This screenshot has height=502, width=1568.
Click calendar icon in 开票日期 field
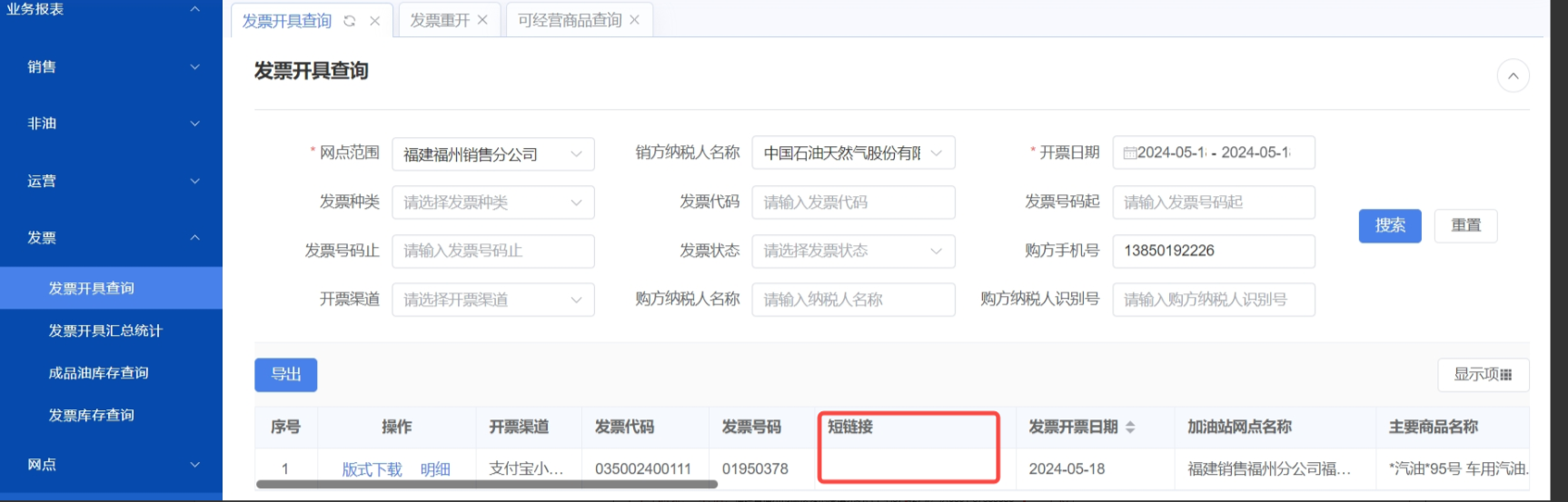click(1129, 153)
